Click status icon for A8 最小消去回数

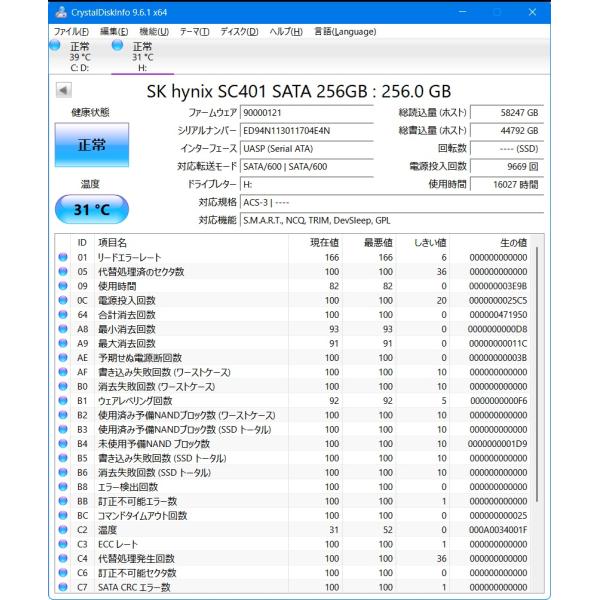[x=63, y=329]
